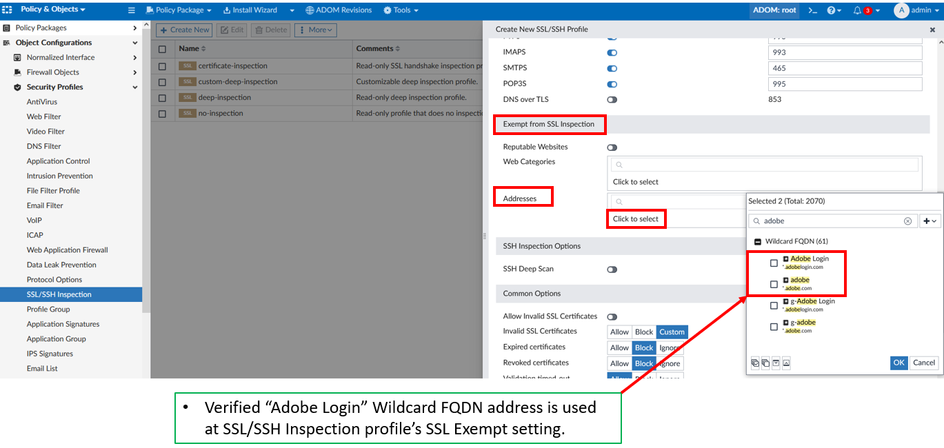Open the More actions dropdown

tap(315, 30)
